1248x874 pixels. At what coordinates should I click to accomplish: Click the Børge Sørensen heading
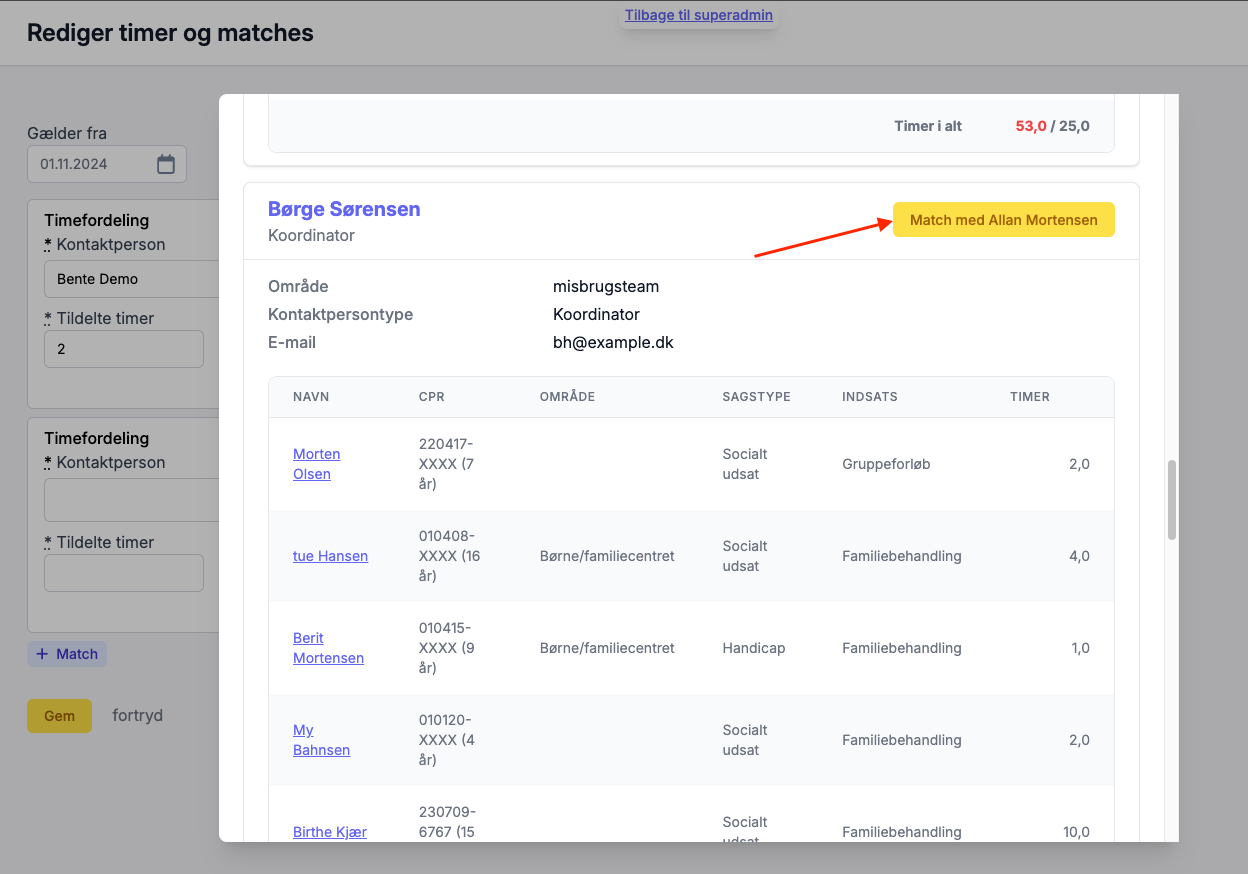coord(344,209)
